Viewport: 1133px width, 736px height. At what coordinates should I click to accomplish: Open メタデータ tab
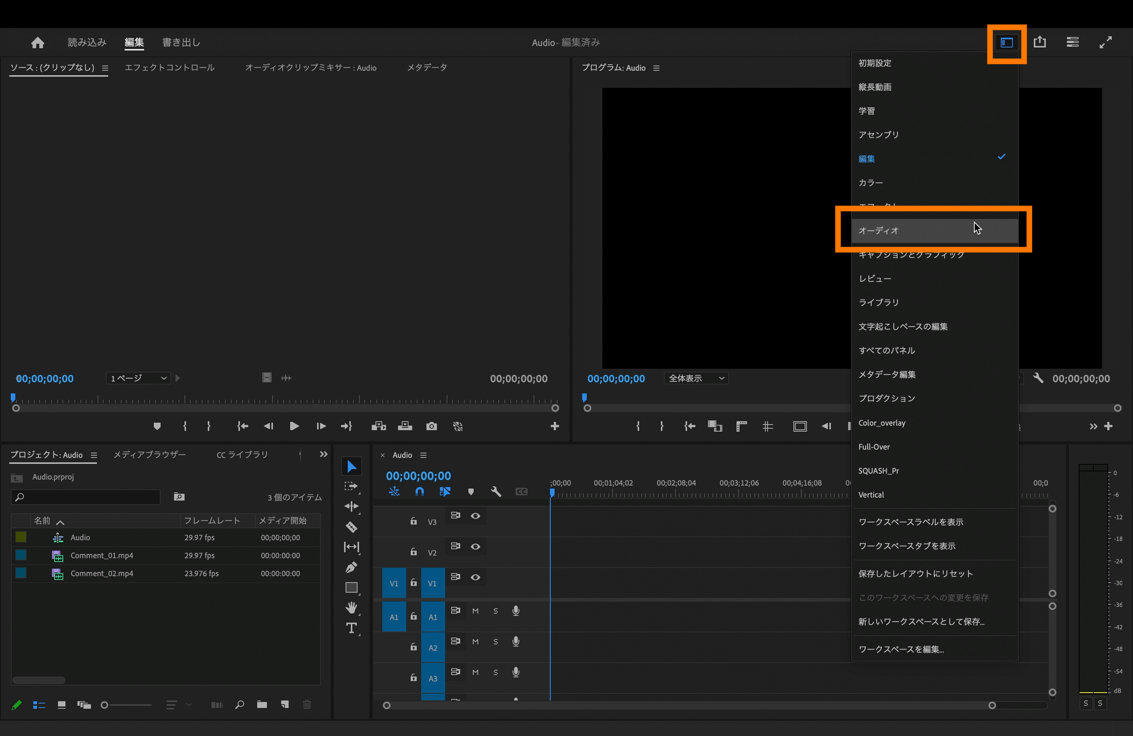tap(427, 68)
